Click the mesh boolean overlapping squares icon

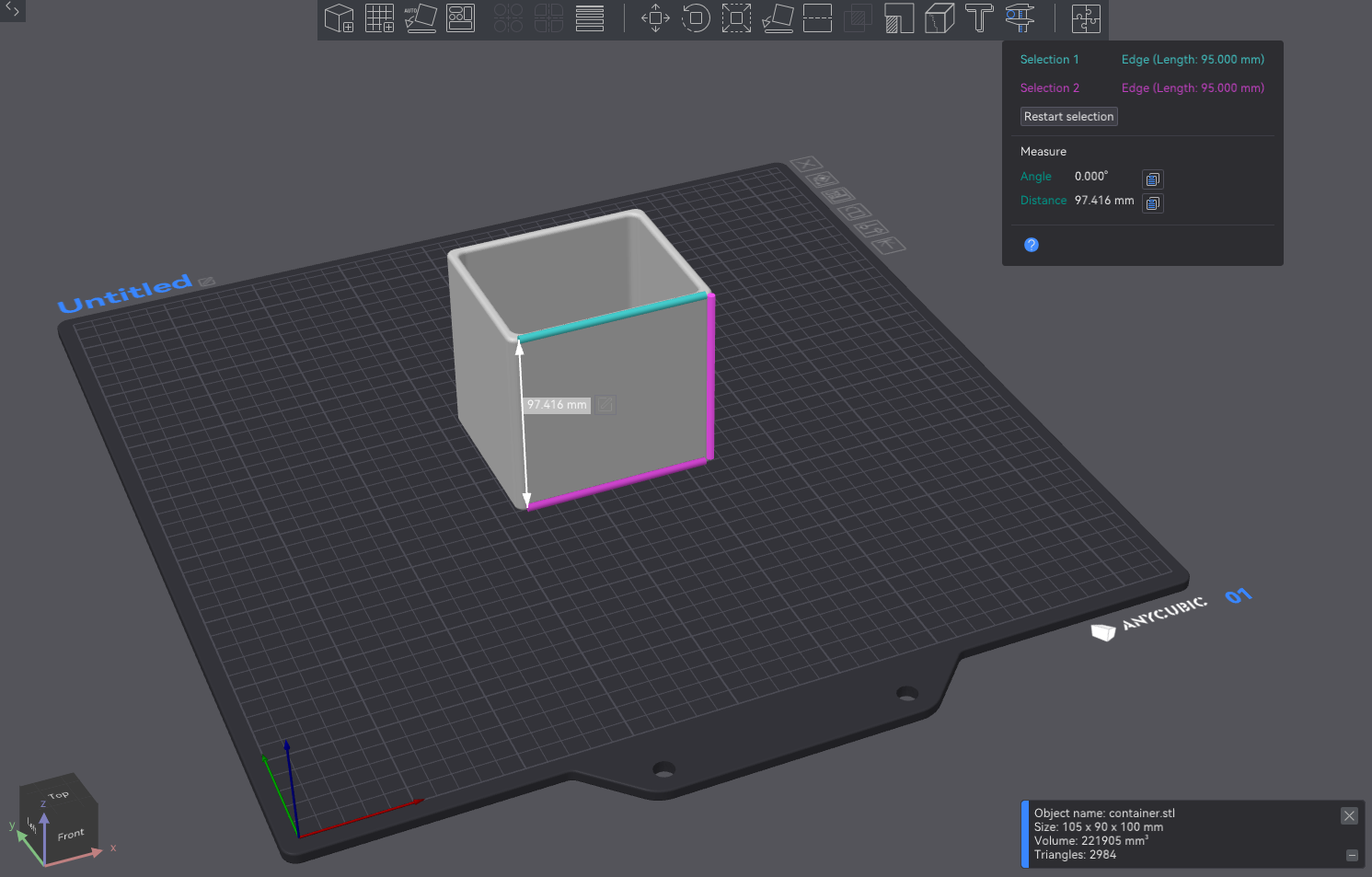pos(858,18)
